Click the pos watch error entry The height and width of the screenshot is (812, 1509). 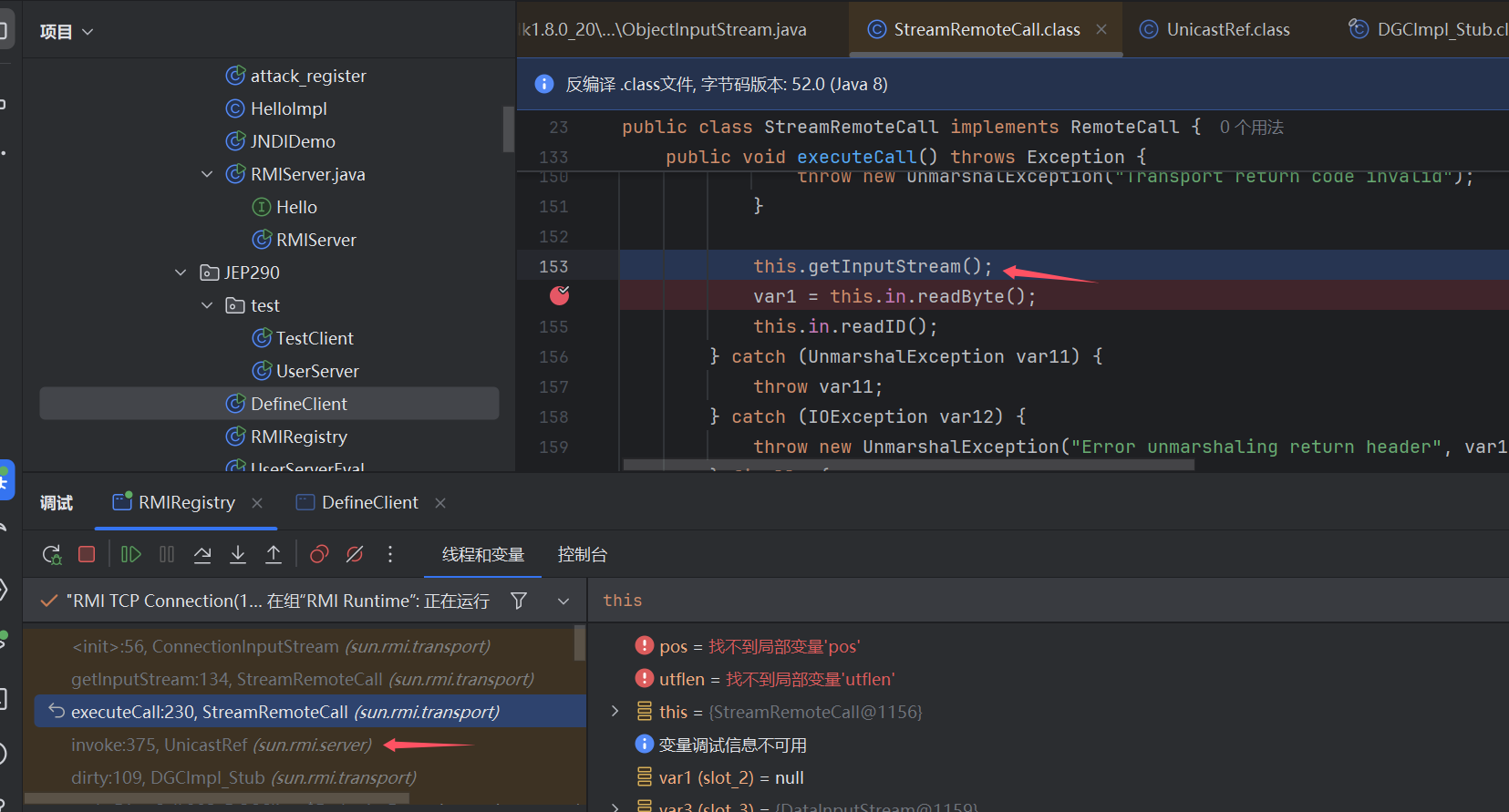click(748, 646)
